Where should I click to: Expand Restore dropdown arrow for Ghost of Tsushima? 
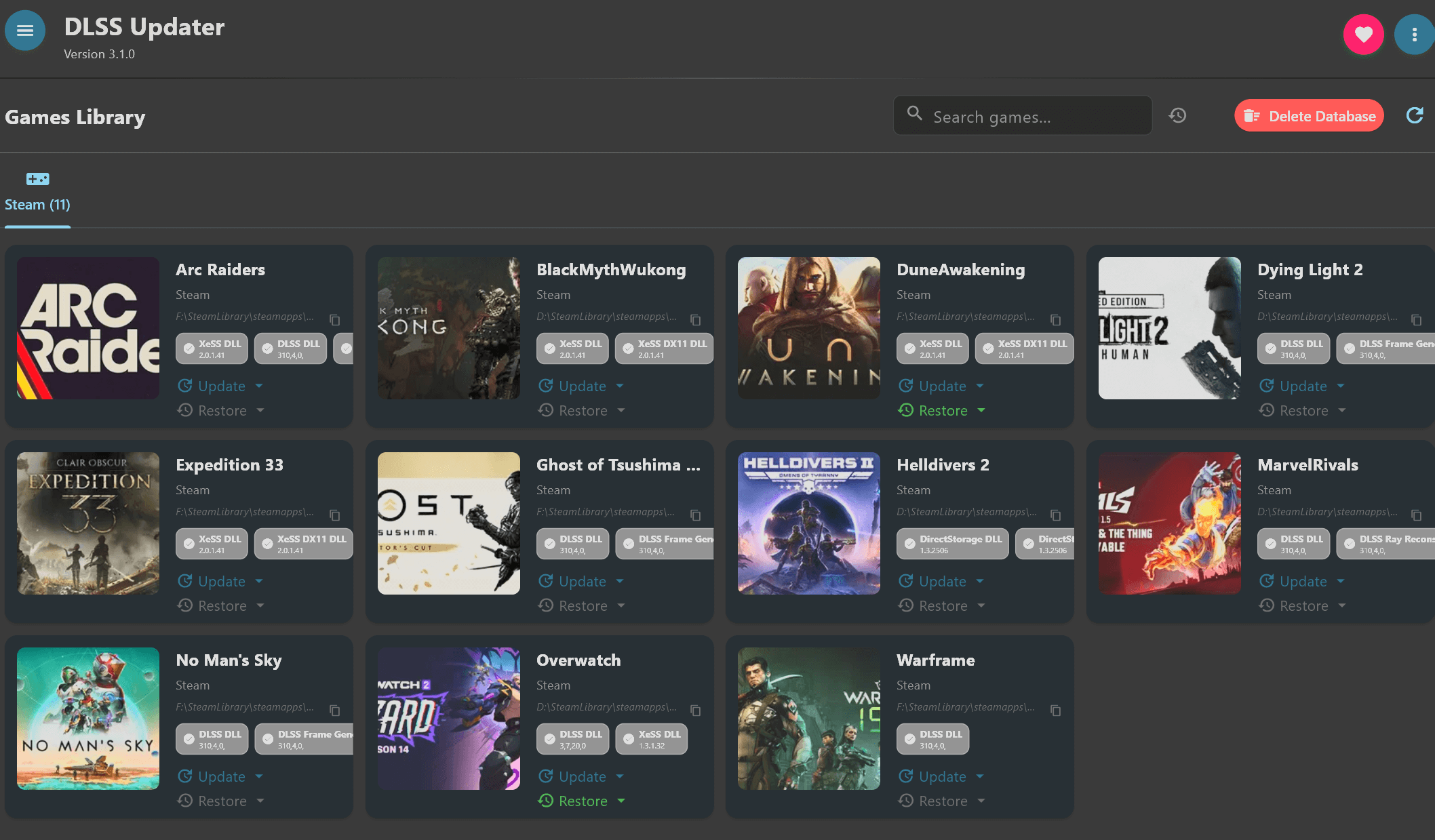621,605
